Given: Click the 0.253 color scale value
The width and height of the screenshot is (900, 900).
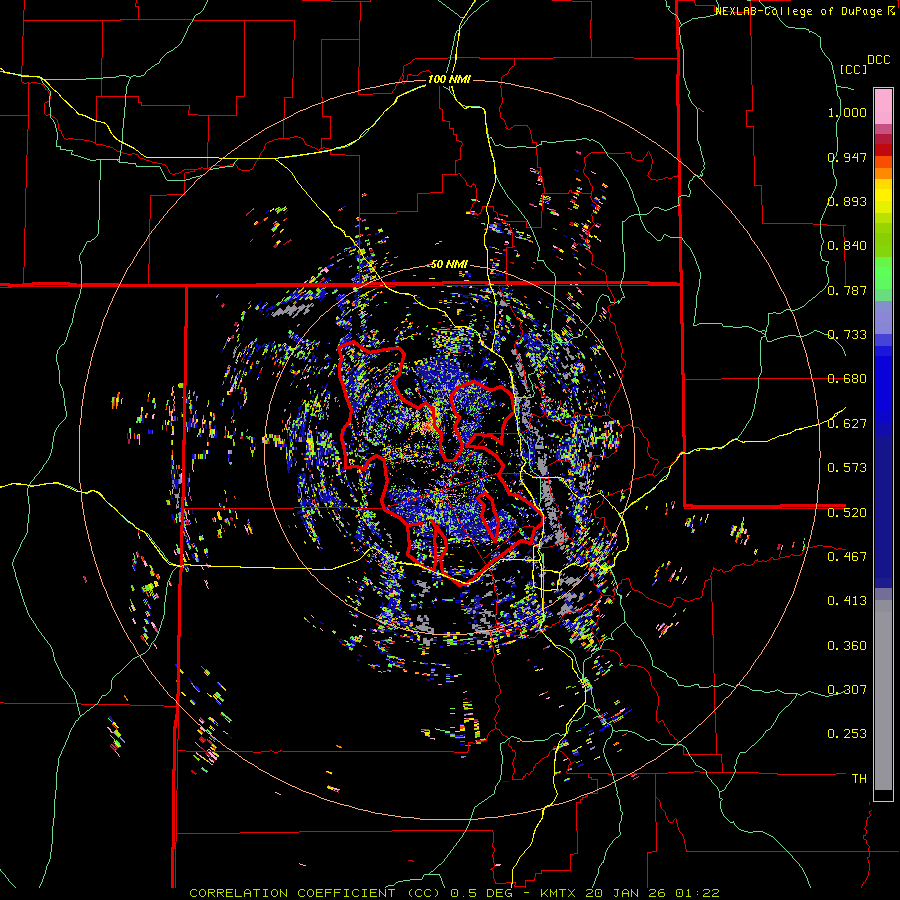Looking at the screenshot, I should pyautogui.click(x=847, y=734).
